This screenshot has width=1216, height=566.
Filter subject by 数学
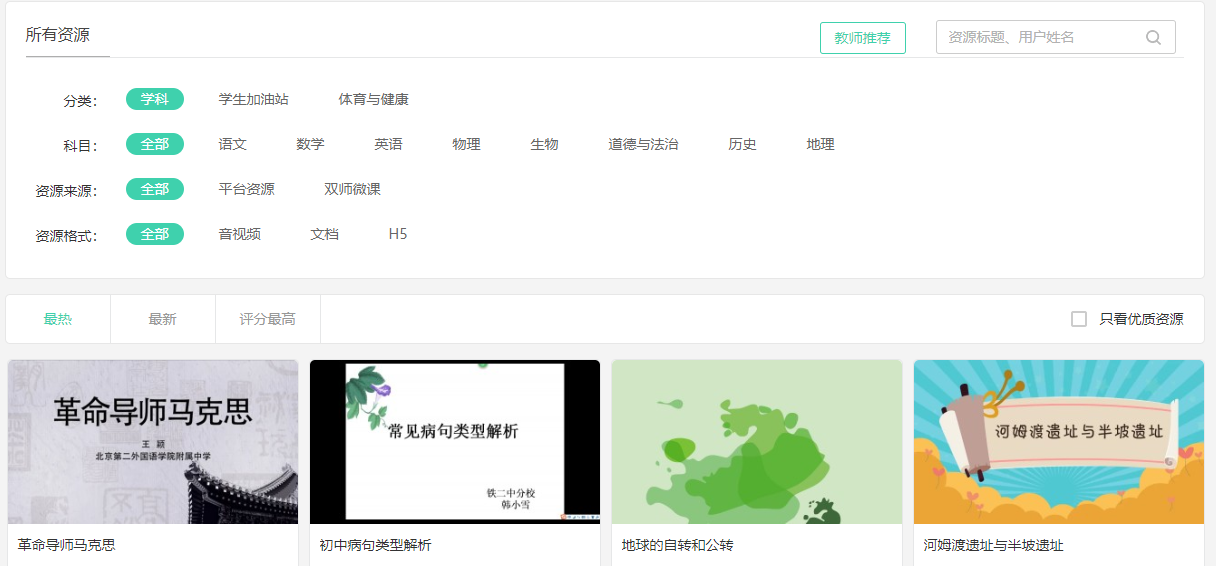coord(311,144)
